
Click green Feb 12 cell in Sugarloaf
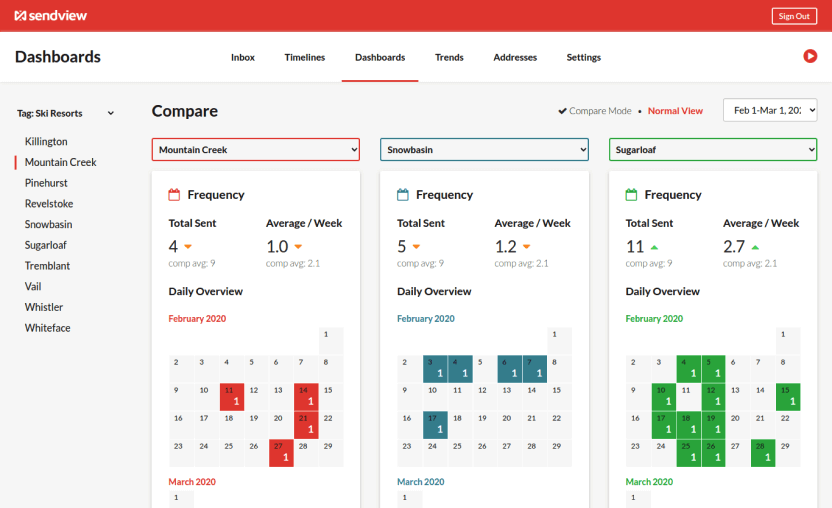point(713,397)
